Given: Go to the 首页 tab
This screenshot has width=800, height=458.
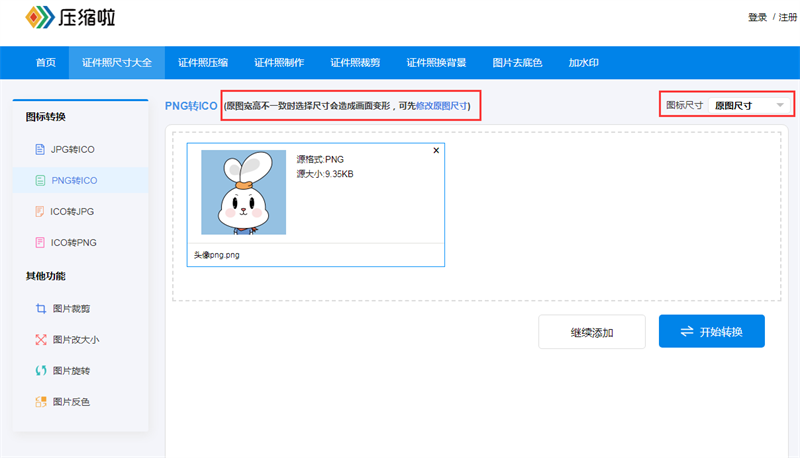Looking at the screenshot, I should coord(45,63).
